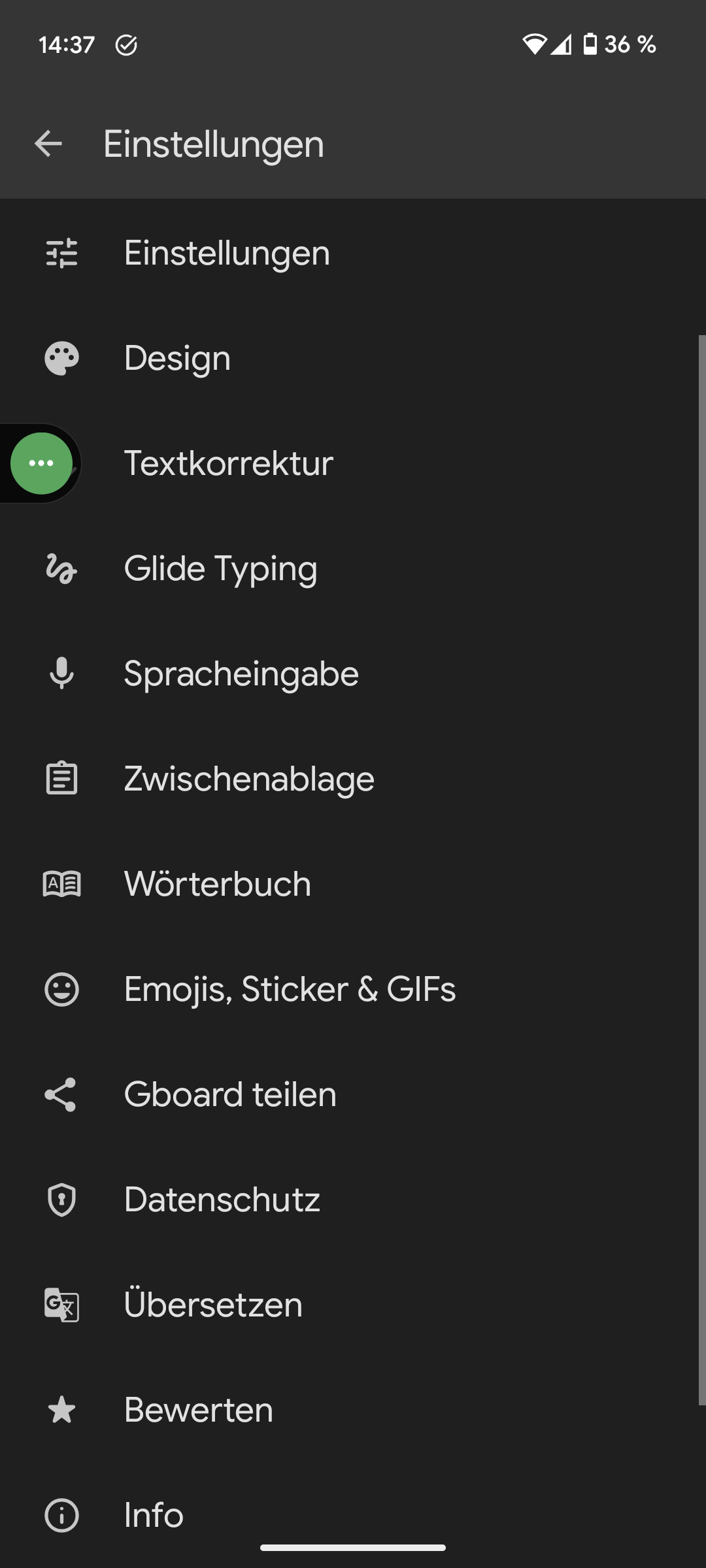Tap the smiley emoji icon
The image size is (706, 1568).
click(x=61, y=989)
